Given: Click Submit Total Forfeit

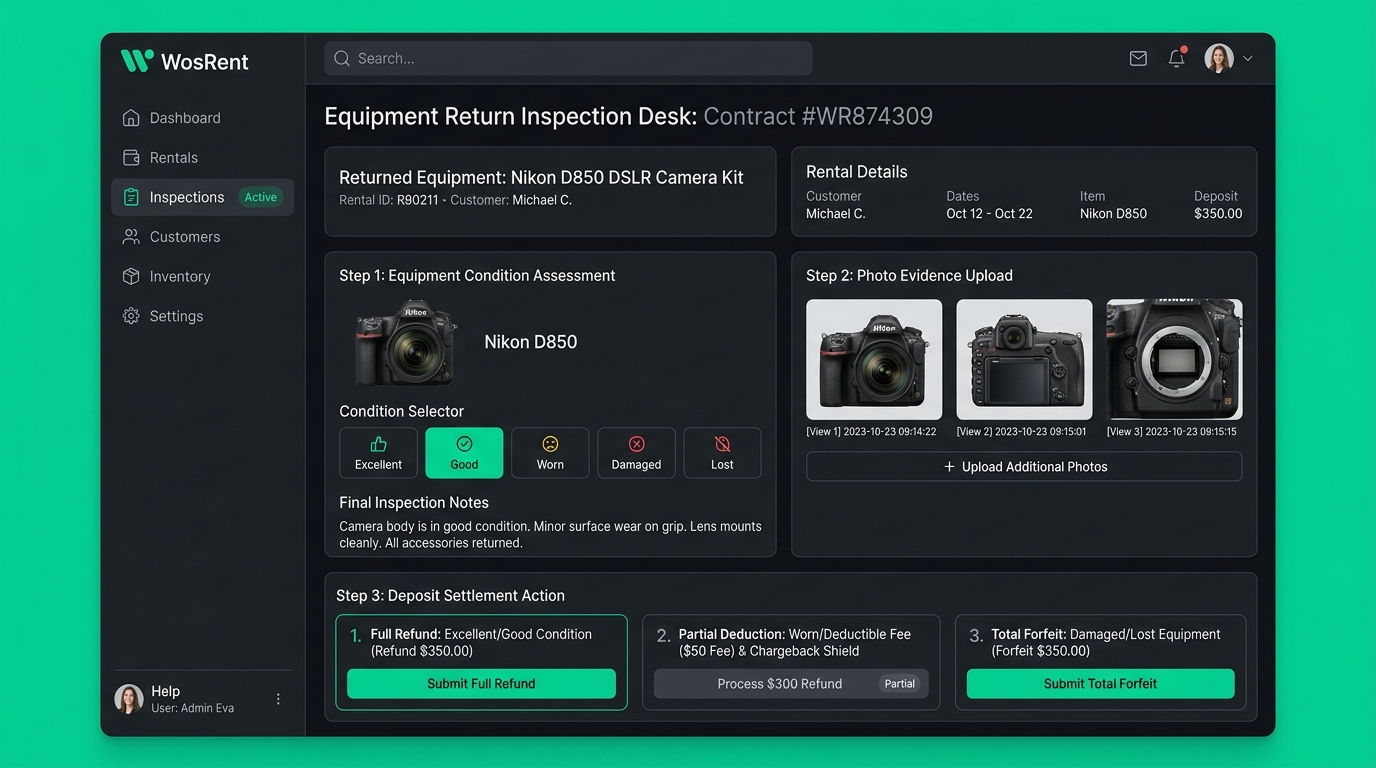Looking at the screenshot, I should (x=1100, y=684).
